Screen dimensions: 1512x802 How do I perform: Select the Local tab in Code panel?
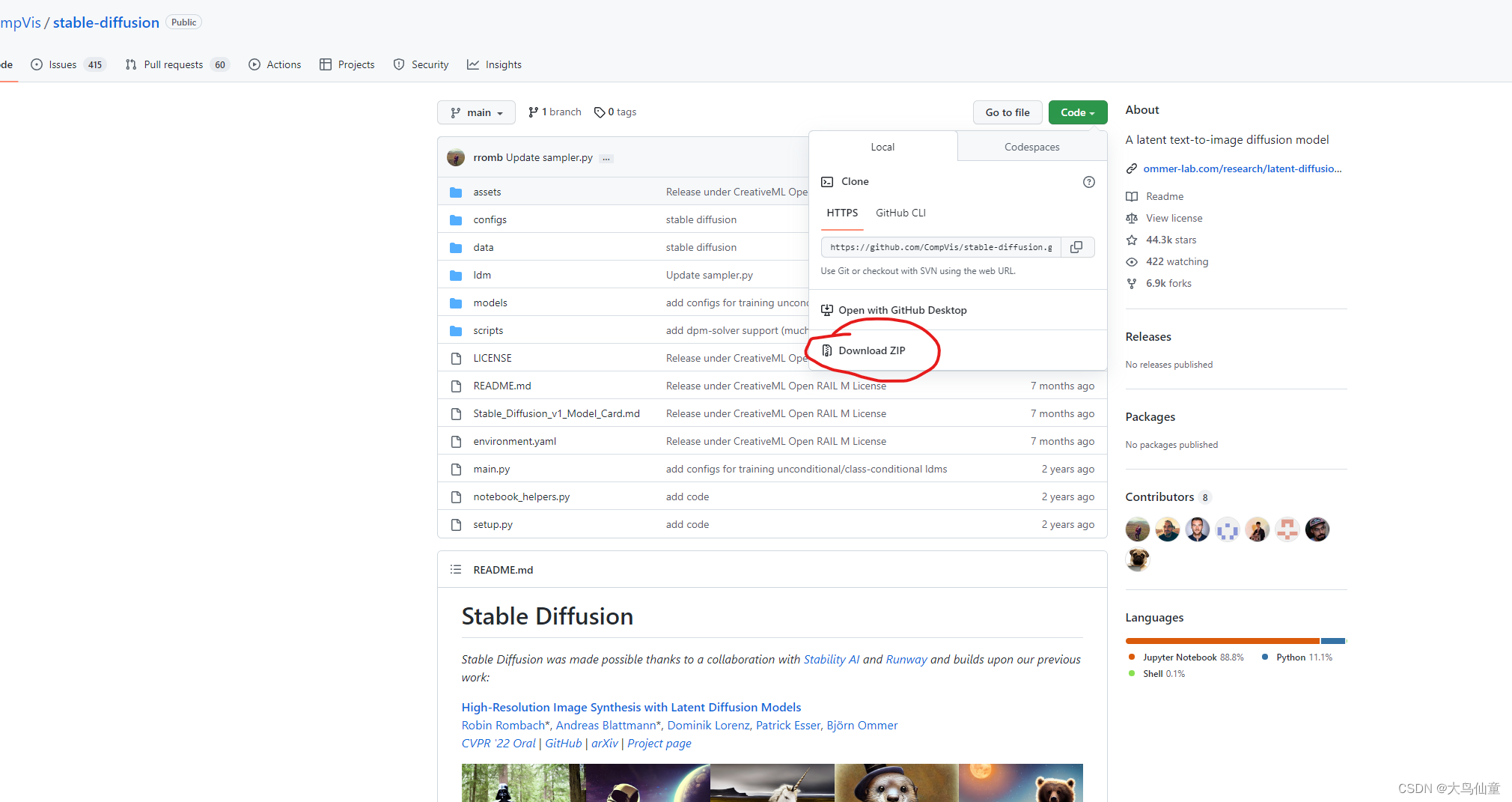(882, 147)
